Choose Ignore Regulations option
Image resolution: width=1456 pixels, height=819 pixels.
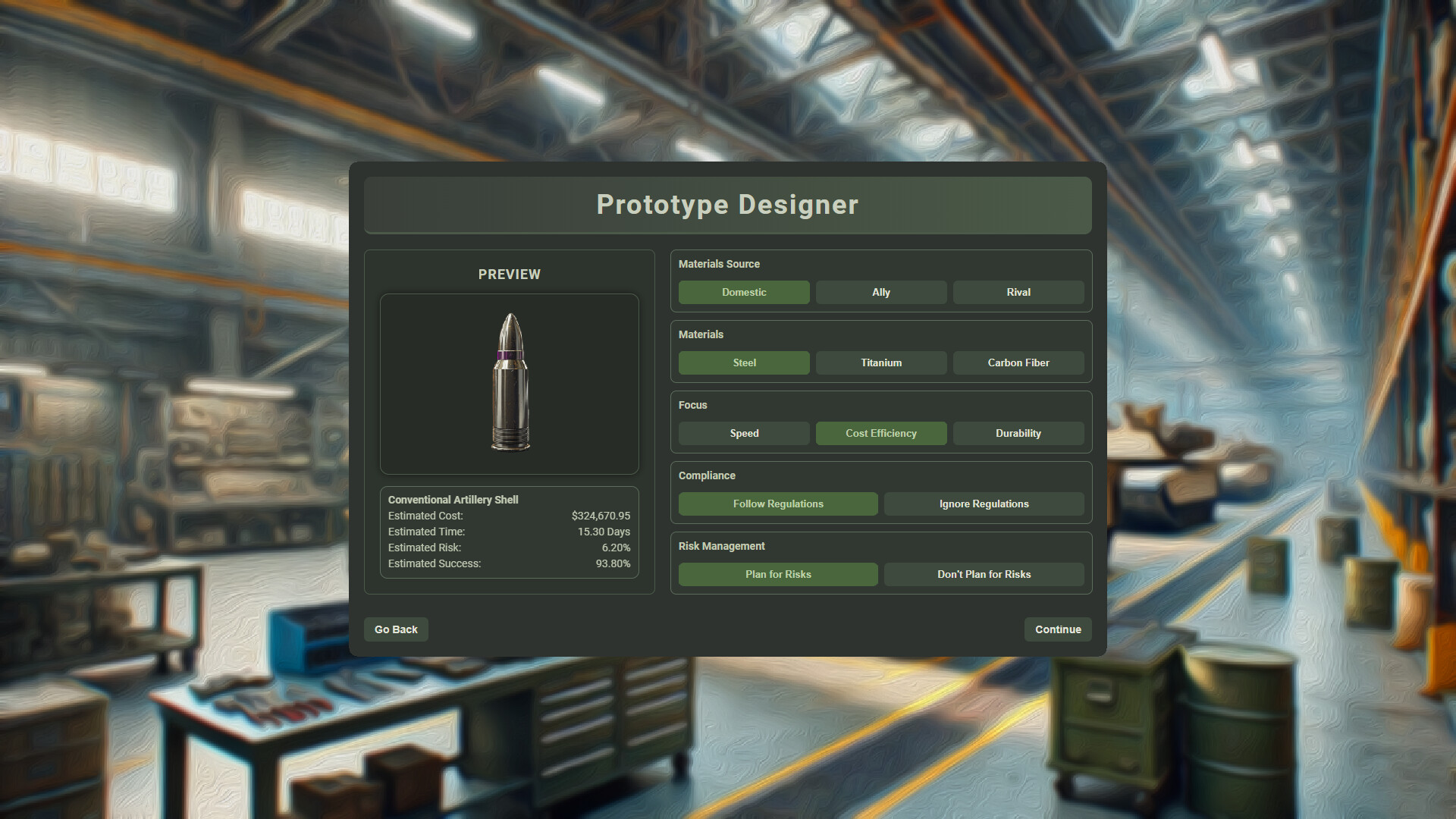click(984, 504)
